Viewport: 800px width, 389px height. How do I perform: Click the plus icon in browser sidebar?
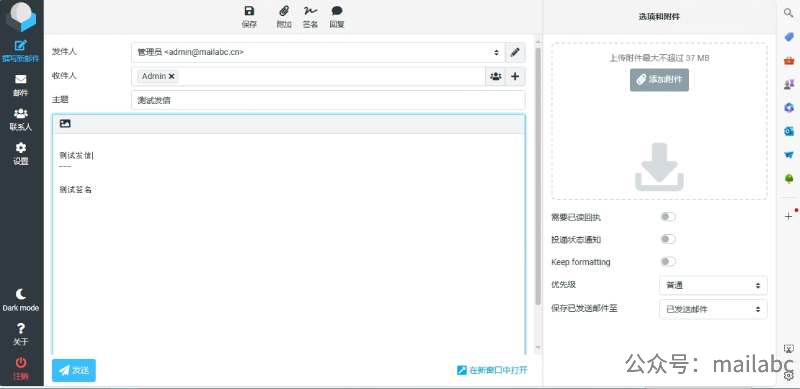pyautogui.click(x=789, y=216)
